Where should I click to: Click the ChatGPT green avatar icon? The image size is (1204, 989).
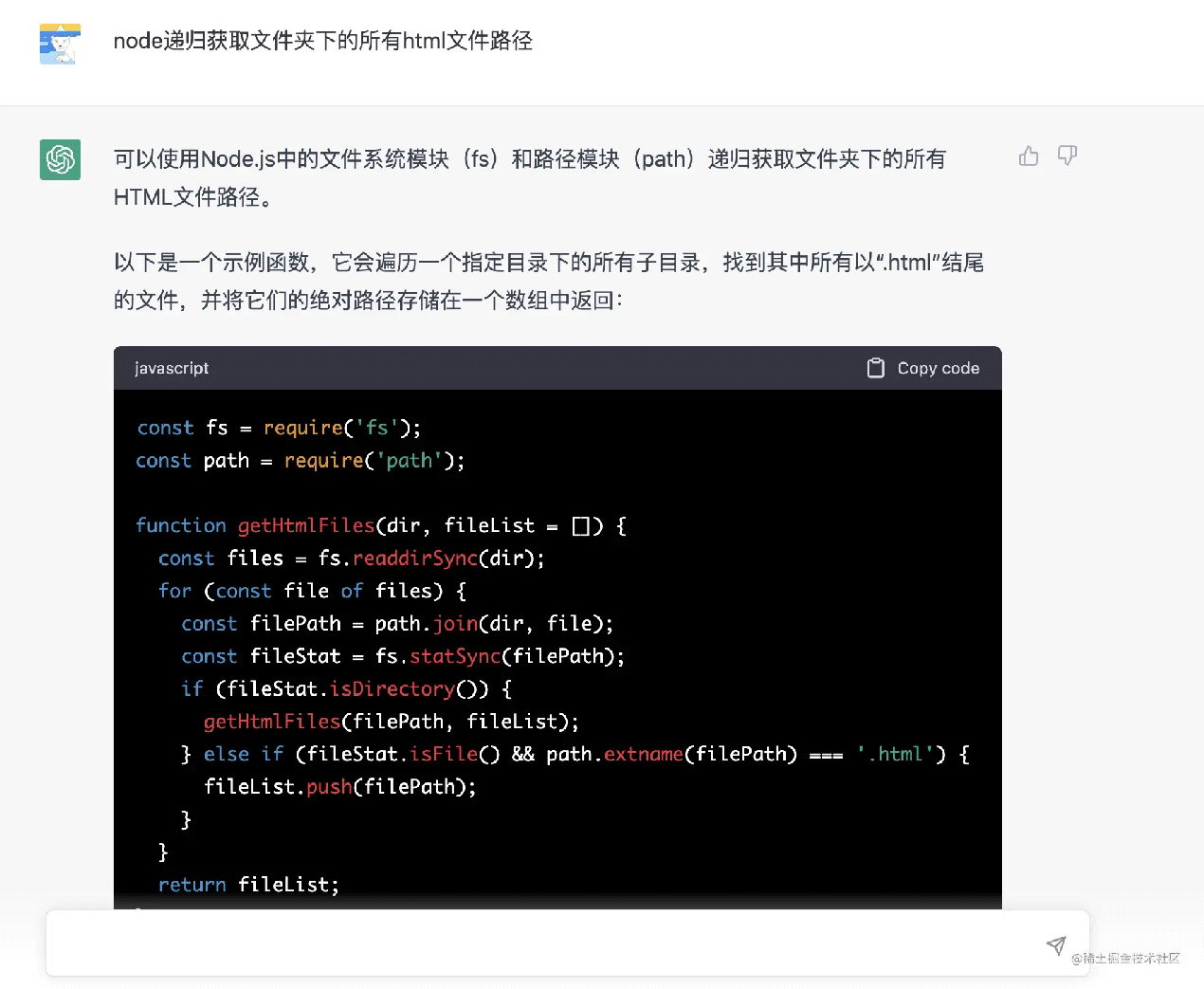pos(60,159)
